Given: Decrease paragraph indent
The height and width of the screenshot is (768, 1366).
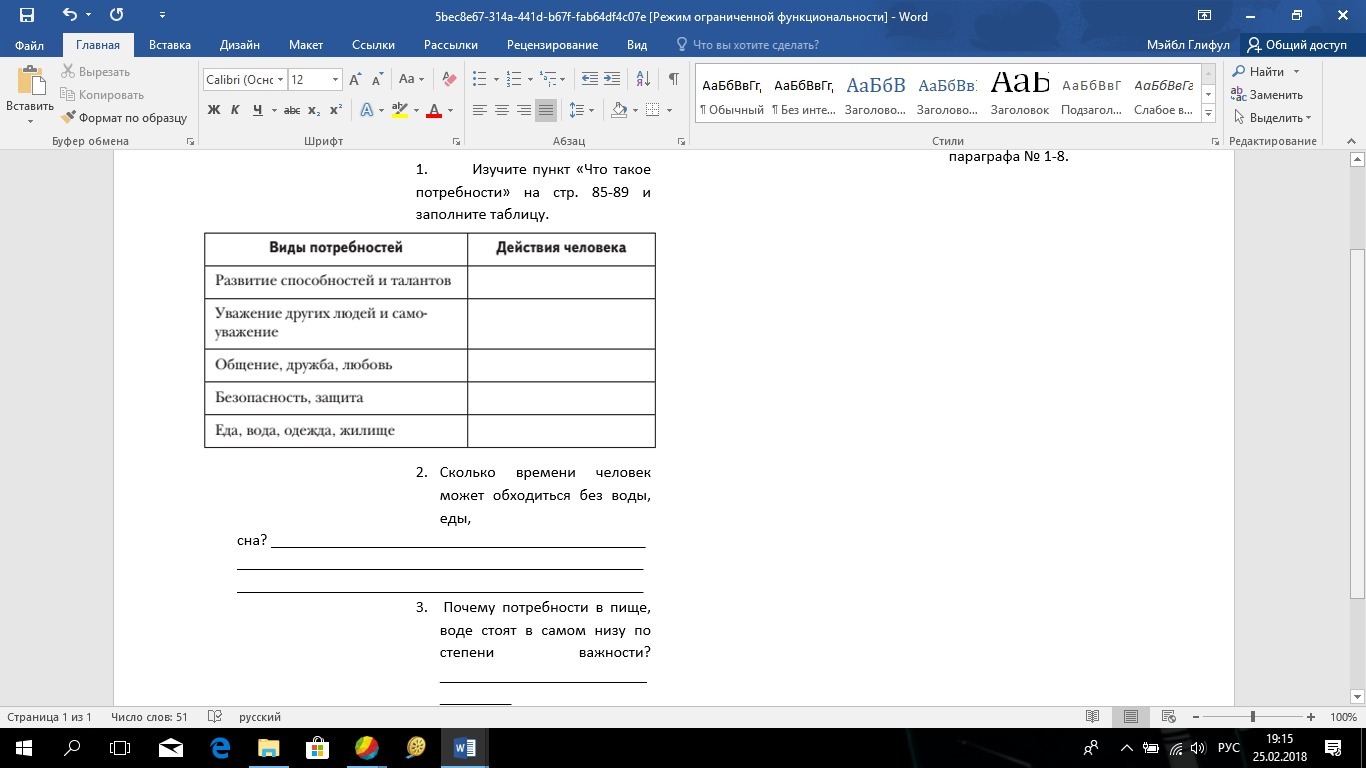Looking at the screenshot, I should click(x=589, y=79).
